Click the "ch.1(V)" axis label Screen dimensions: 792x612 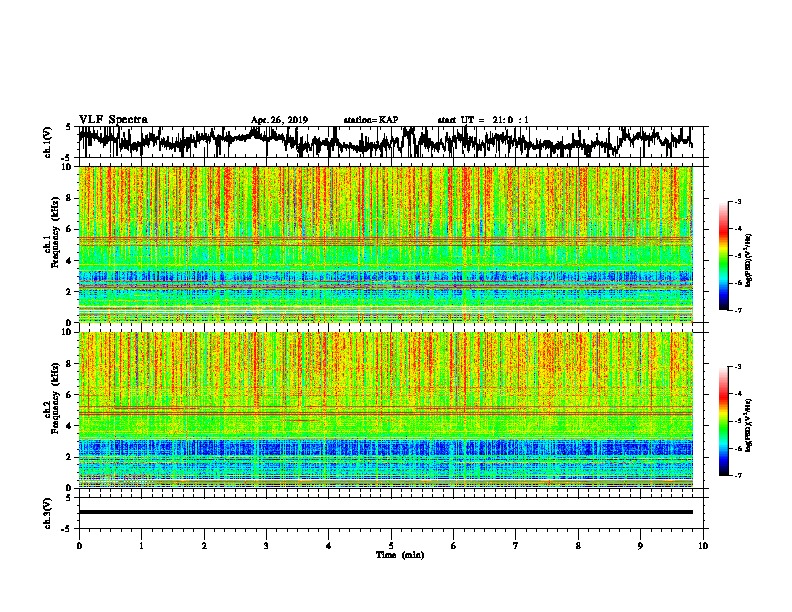coord(48,142)
